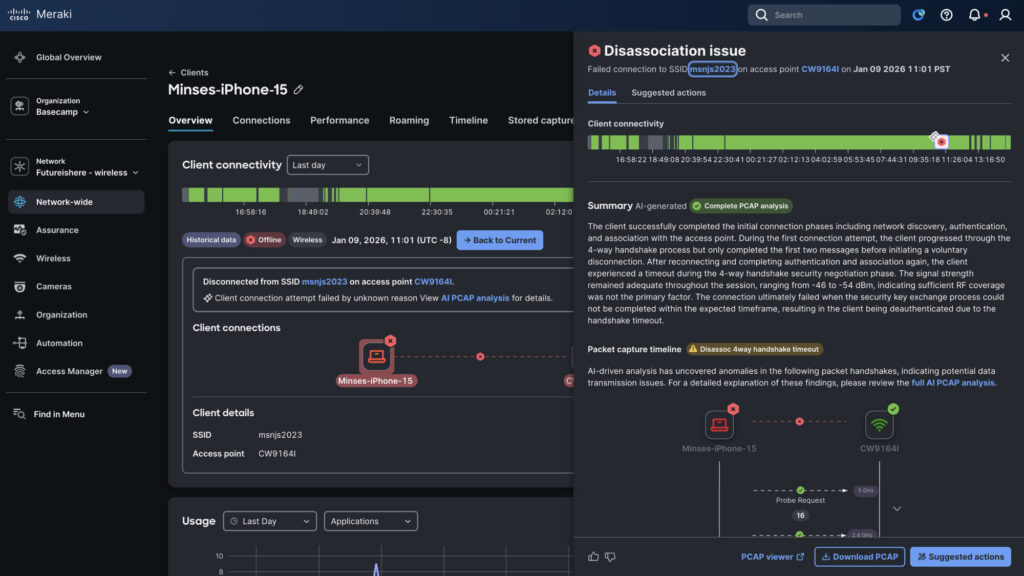The height and width of the screenshot is (576, 1024).
Task: Click the edit pencil icon beside Minses-iPhone-15
Action: [298, 90]
